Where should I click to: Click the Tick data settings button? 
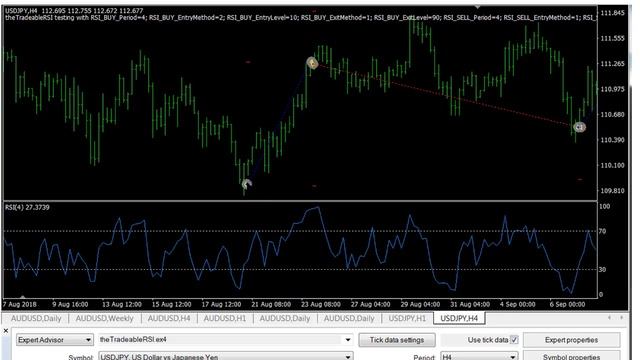pyautogui.click(x=397, y=340)
